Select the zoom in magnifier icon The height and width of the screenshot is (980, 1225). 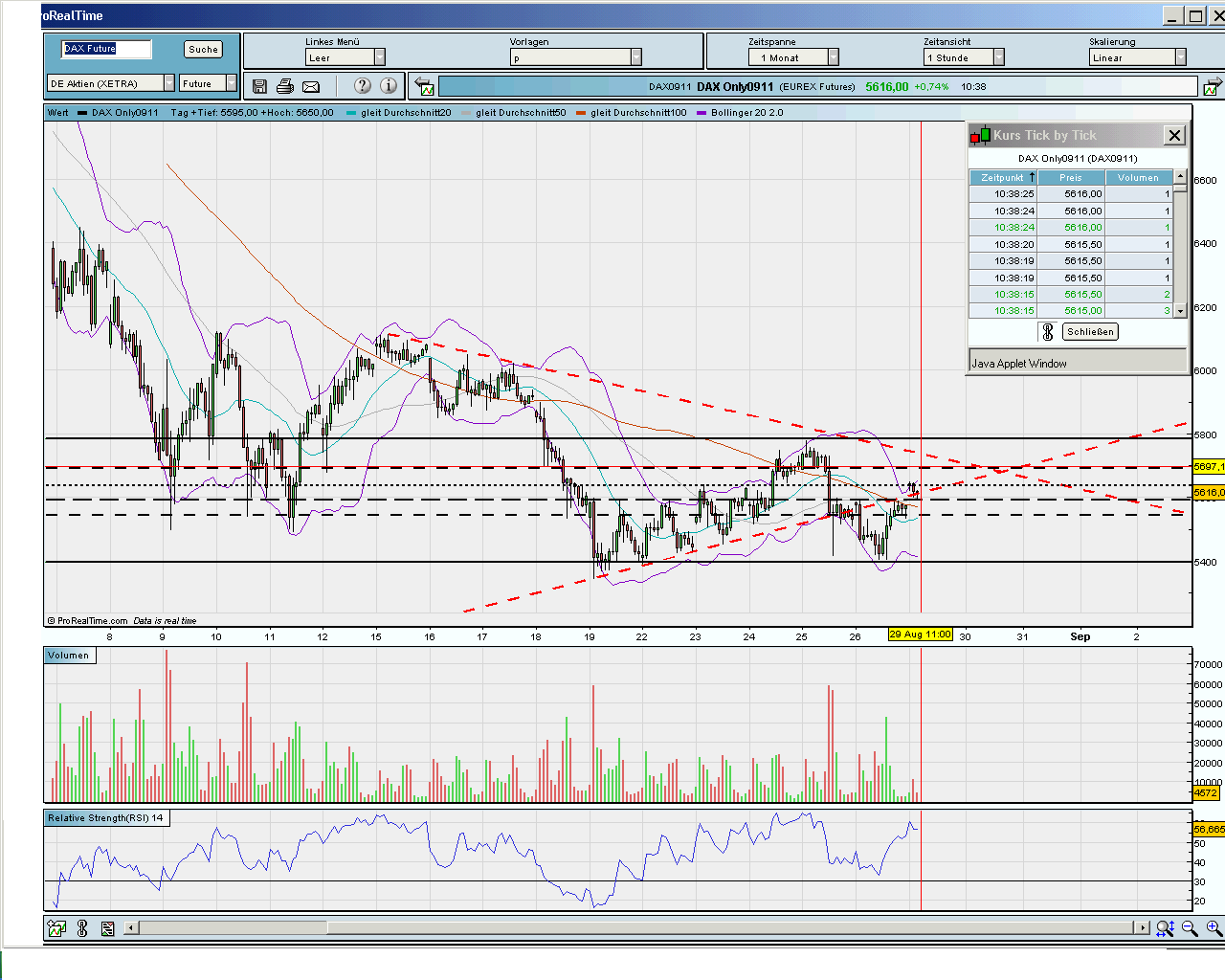(x=1211, y=928)
